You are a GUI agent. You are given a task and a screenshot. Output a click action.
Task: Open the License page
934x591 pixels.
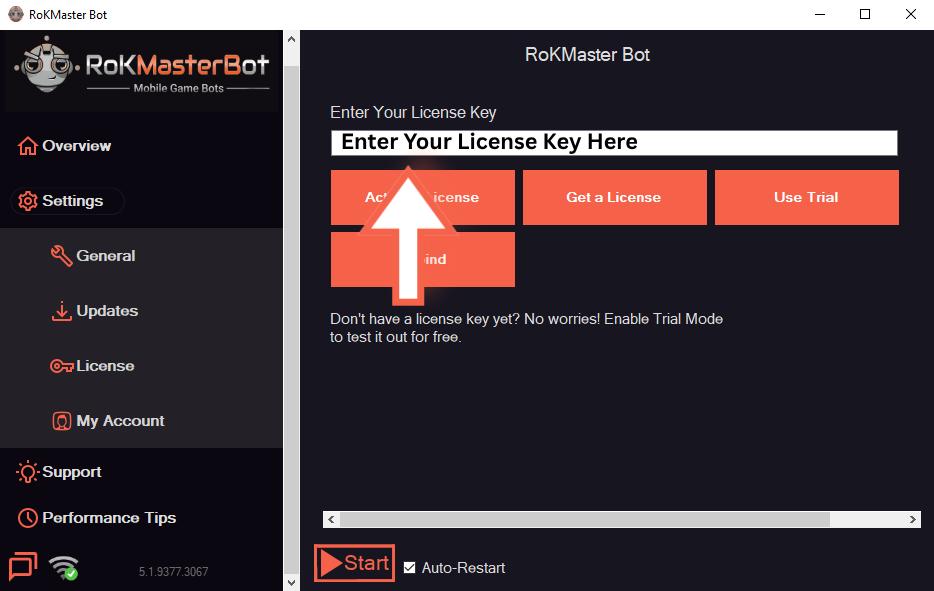click(x=92, y=366)
